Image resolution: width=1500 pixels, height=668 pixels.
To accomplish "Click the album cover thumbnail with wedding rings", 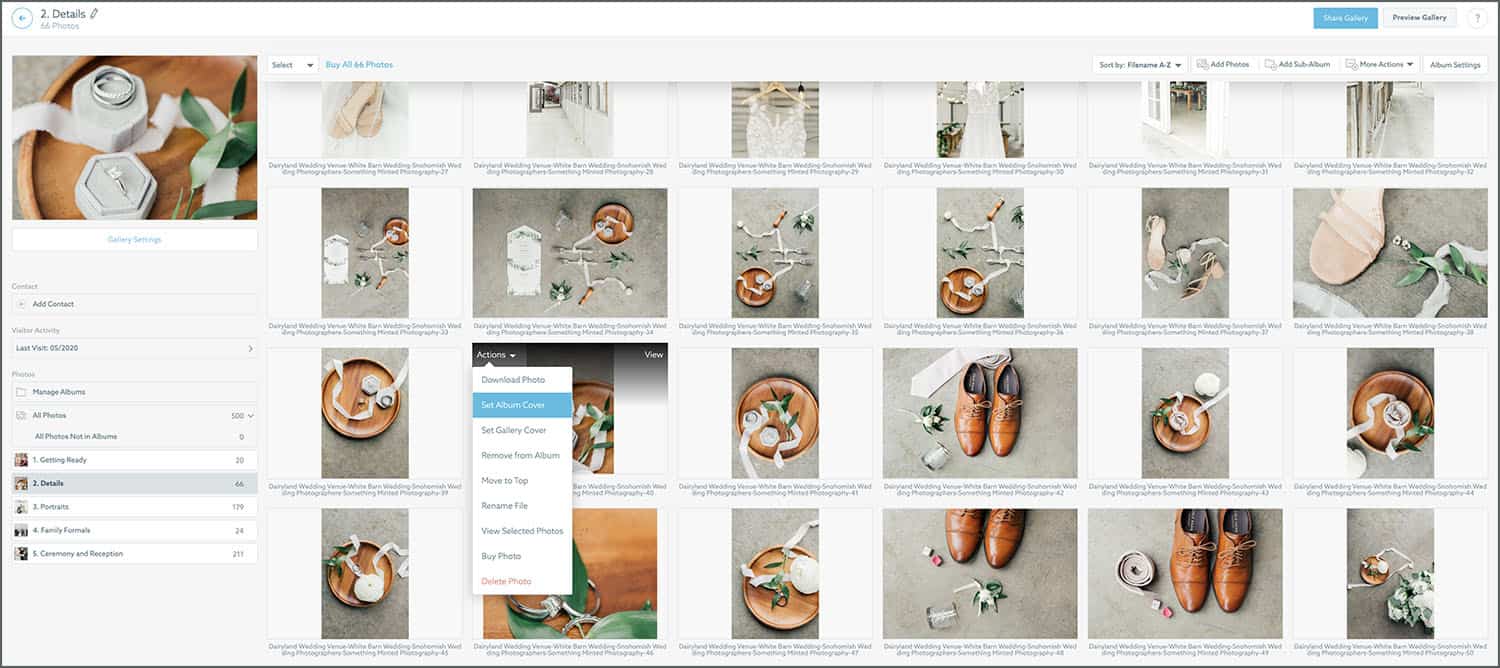I will (x=134, y=136).
